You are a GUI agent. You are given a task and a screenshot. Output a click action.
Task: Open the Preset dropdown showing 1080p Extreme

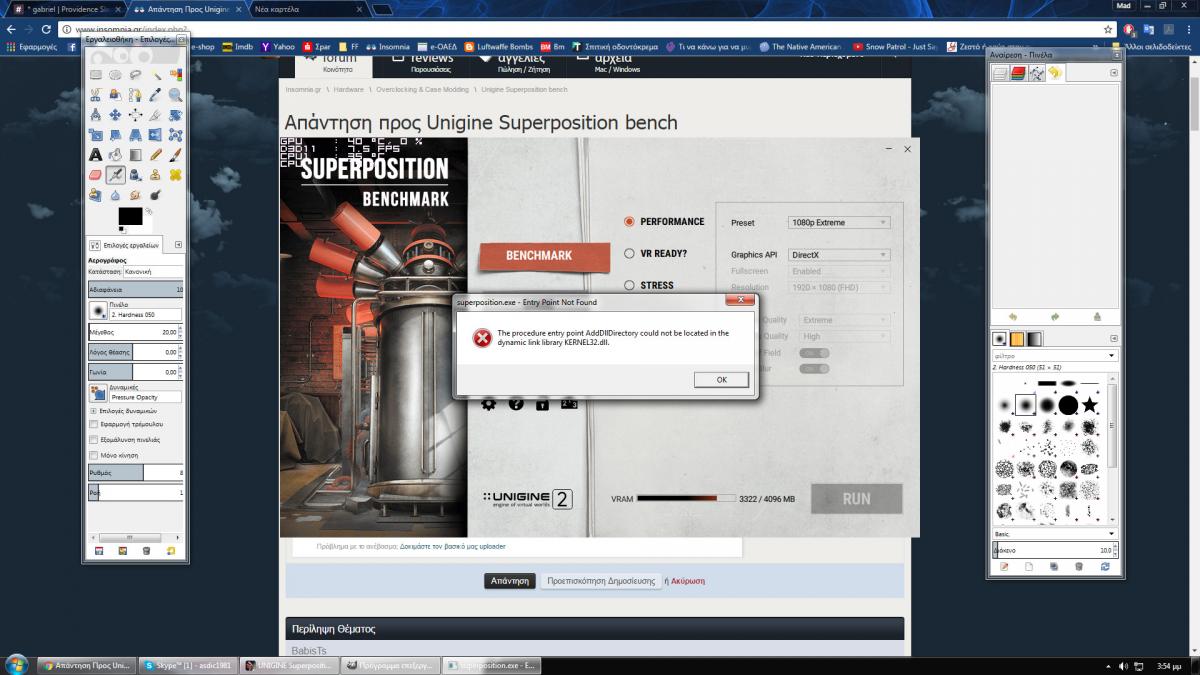pos(838,222)
